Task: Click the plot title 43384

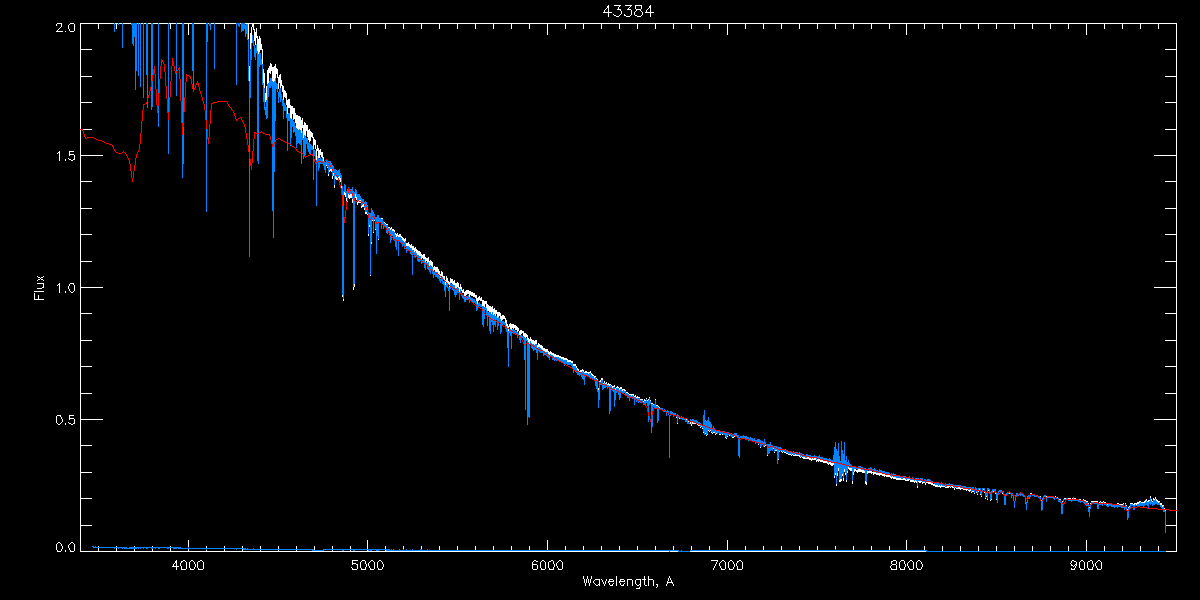Action: (628, 11)
